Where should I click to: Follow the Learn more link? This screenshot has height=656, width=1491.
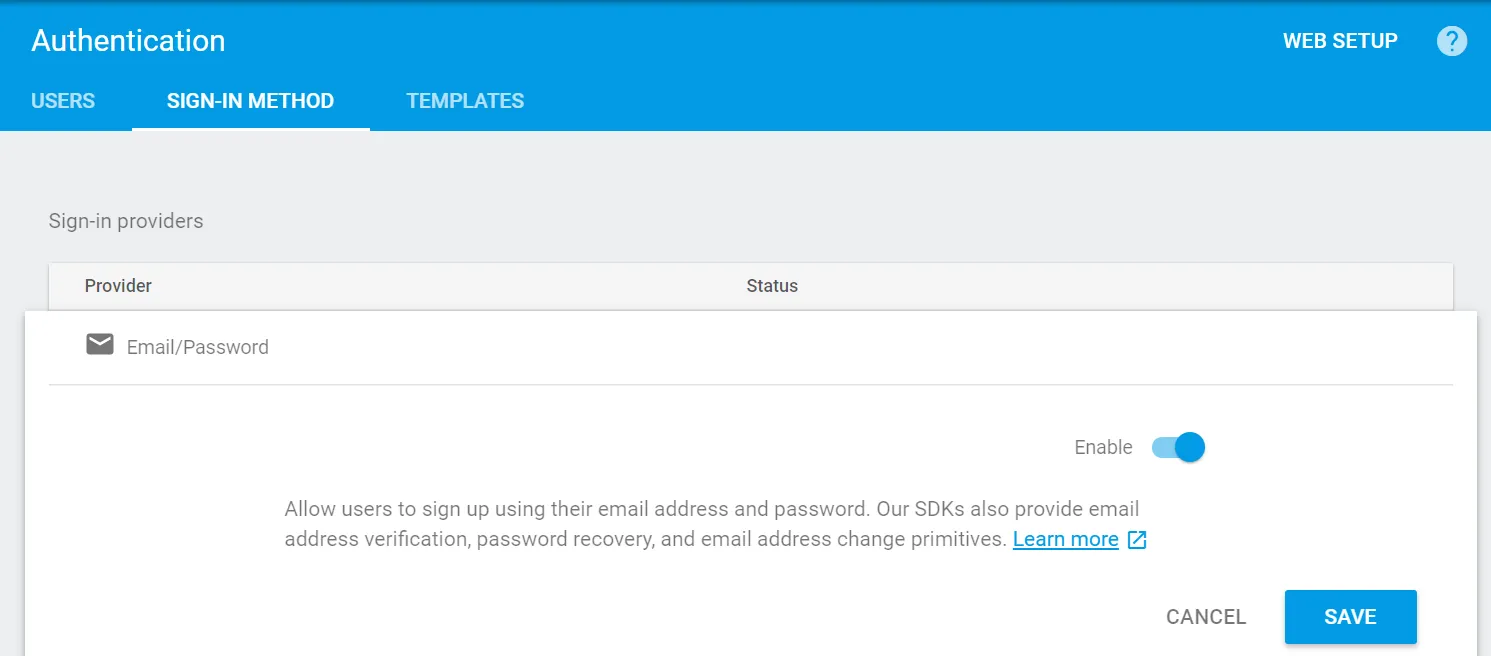pyautogui.click(x=1065, y=540)
